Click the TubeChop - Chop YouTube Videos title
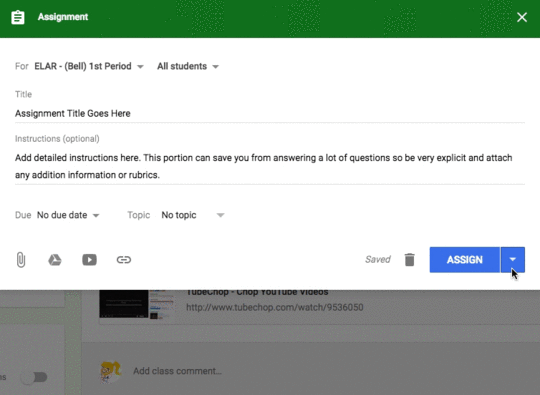The image size is (540, 395). [257, 293]
